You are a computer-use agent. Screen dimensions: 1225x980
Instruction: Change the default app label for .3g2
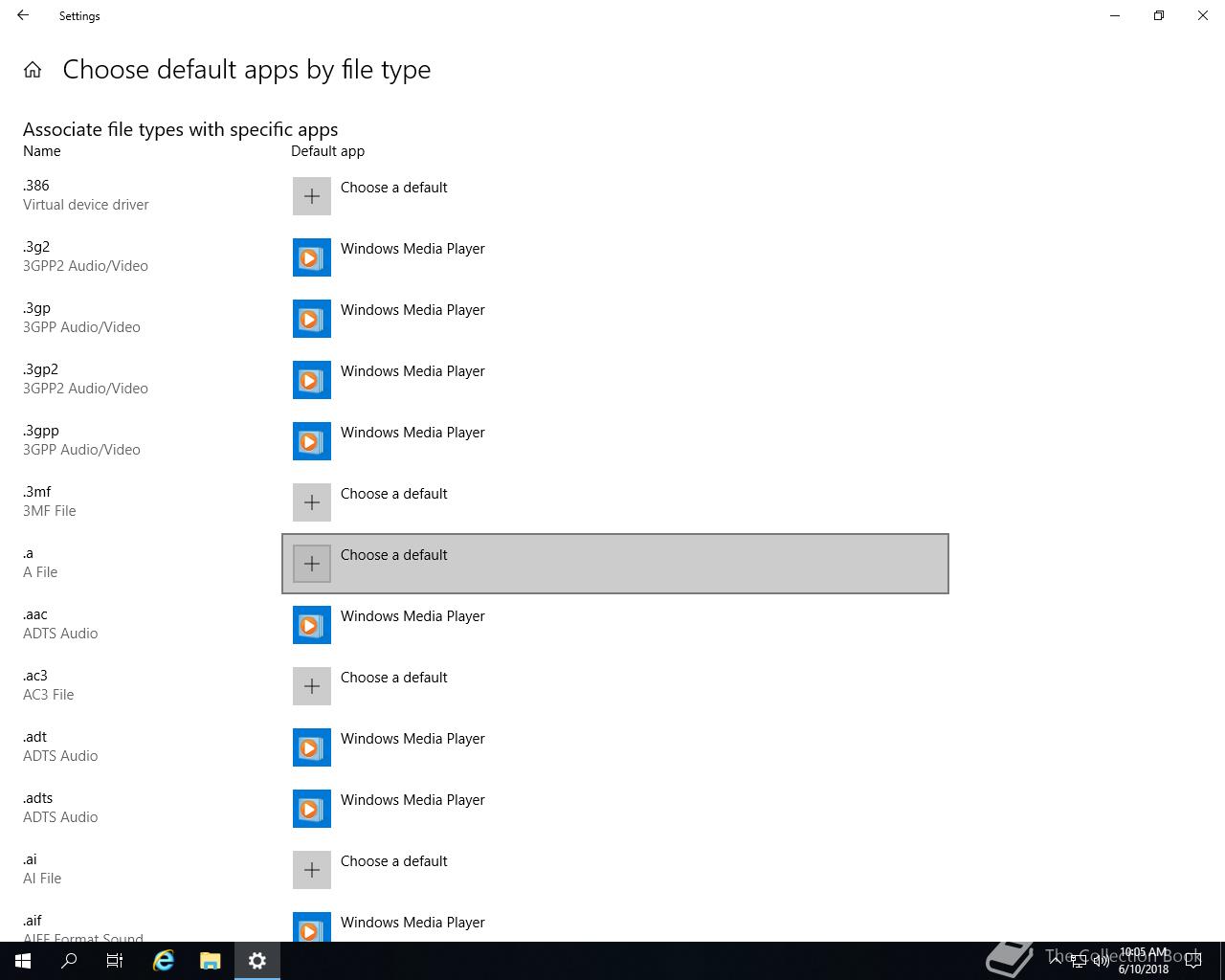click(412, 249)
